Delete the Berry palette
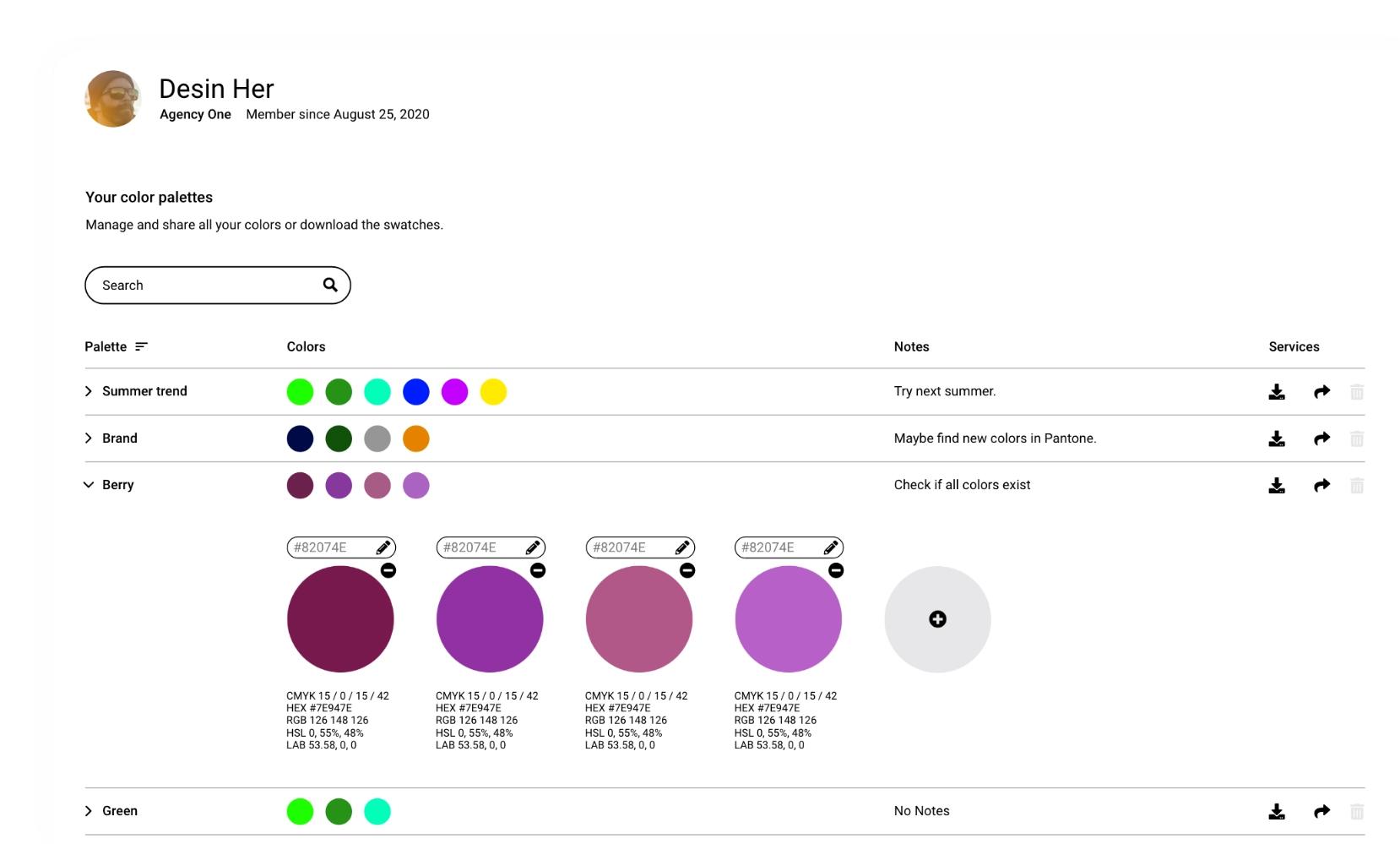 pyautogui.click(x=1358, y=485)
